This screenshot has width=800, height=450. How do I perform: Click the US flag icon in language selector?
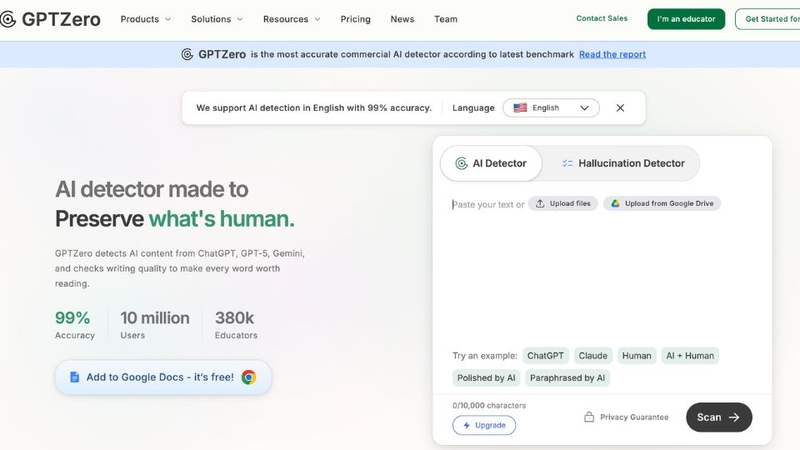click(520, 108)
